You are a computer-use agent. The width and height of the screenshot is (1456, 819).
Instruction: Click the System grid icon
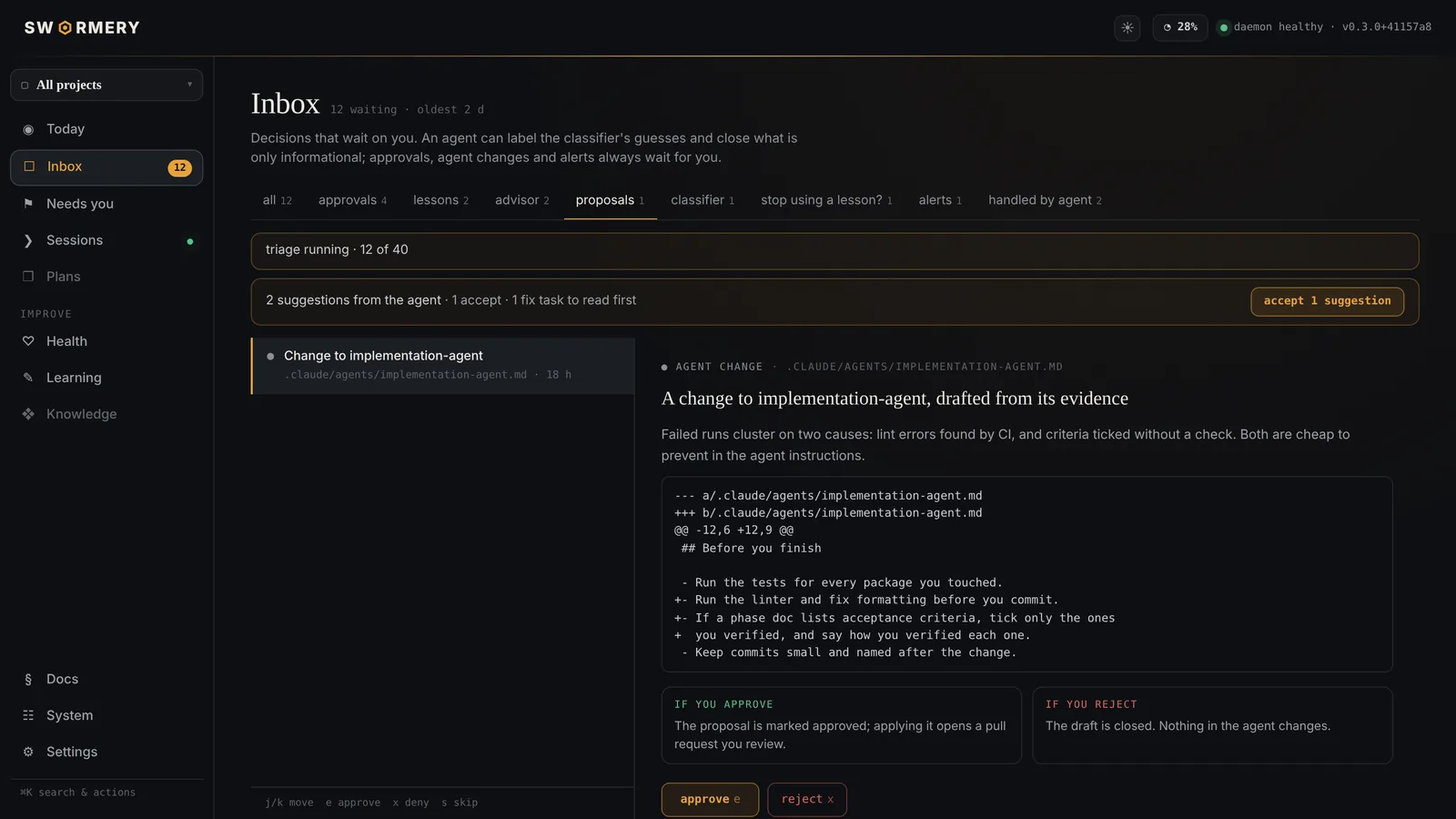coord(28,715)
